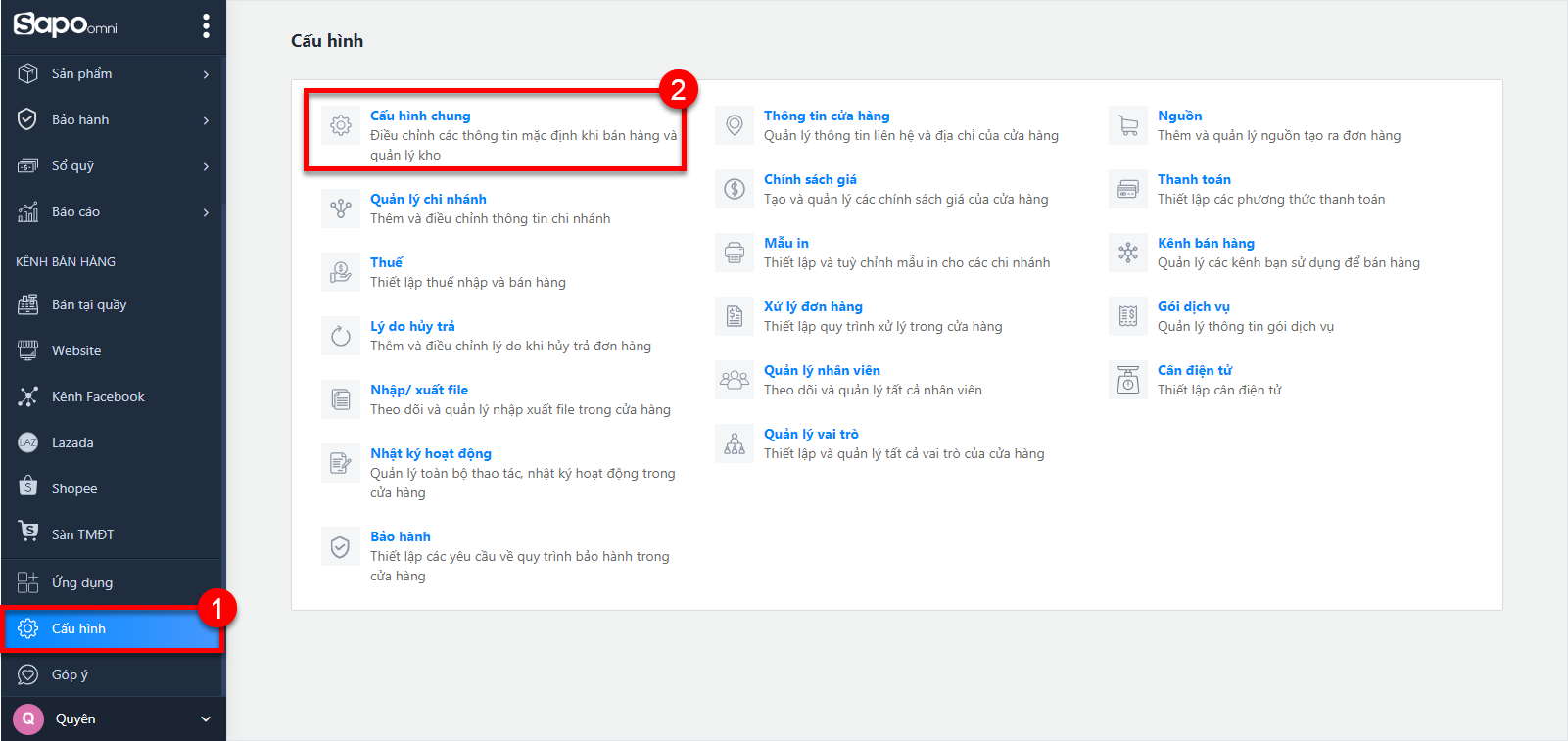
Task: Click the Bán tại quầy register icon
Action: [x=28, y=304]
